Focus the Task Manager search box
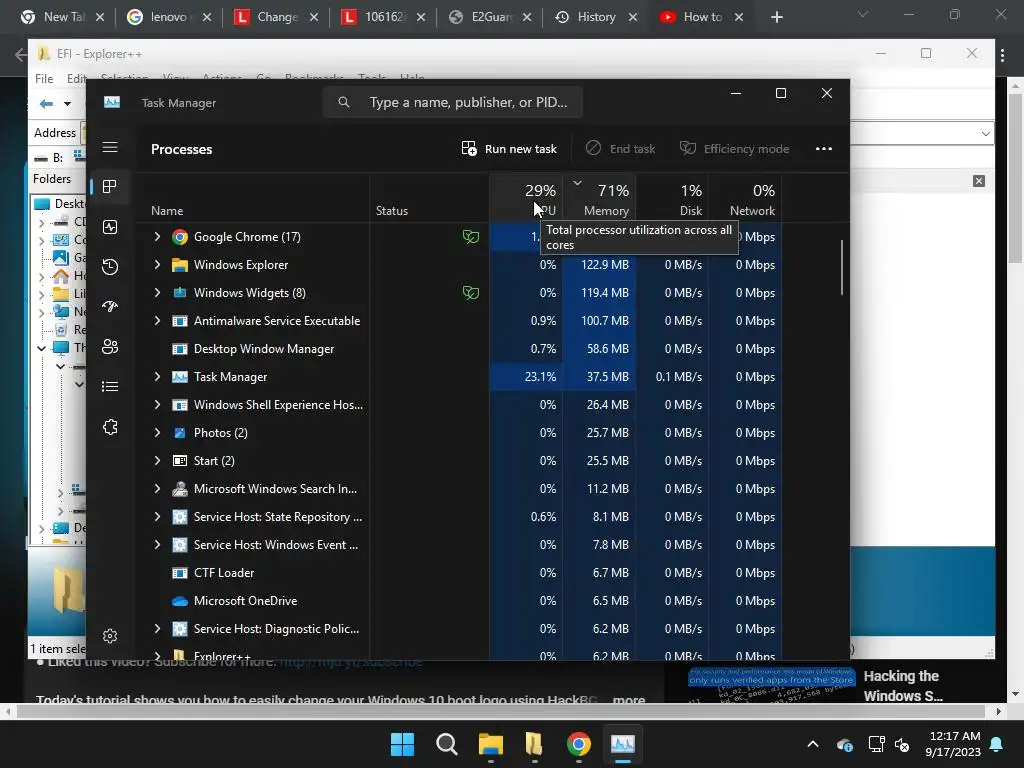Screen dimensions: 1024x768 [x=453, y=103]
